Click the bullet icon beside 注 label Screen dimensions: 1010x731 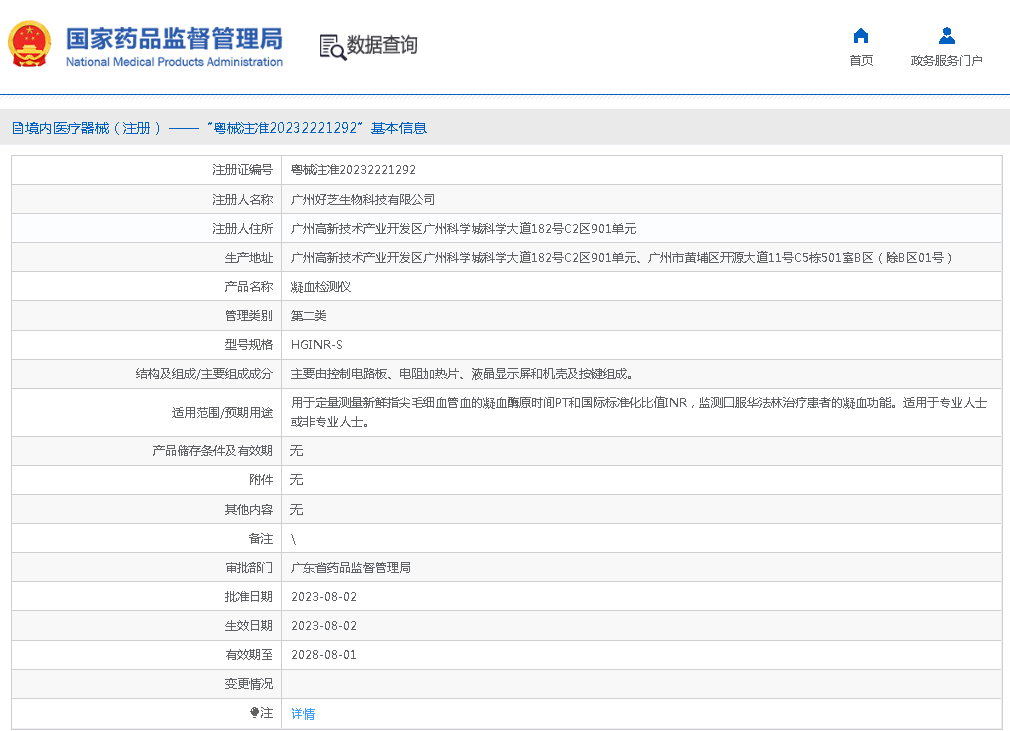coord(255,713)
